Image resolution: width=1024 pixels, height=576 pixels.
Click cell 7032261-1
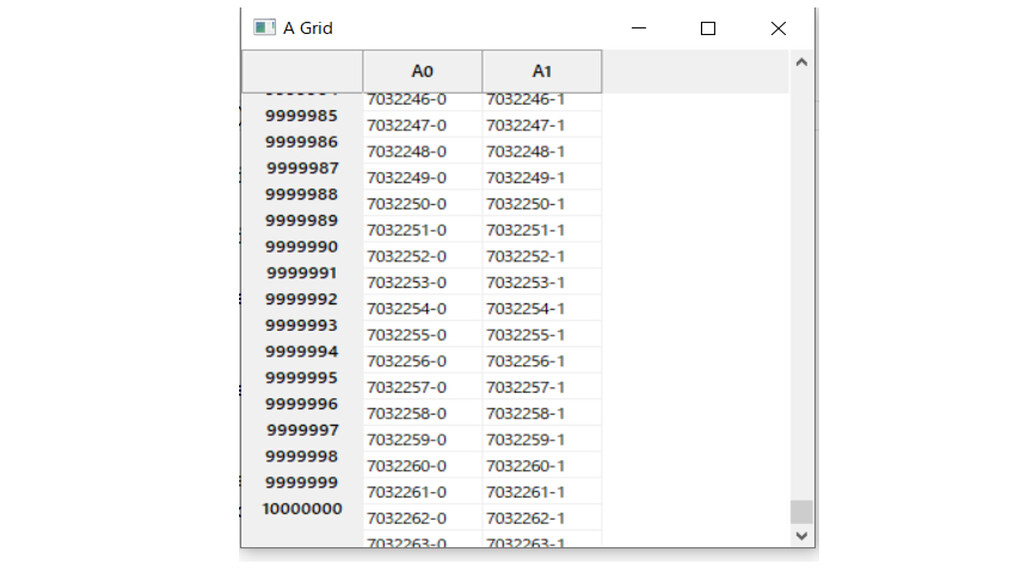pyautogui.click(x=542, y=492)
